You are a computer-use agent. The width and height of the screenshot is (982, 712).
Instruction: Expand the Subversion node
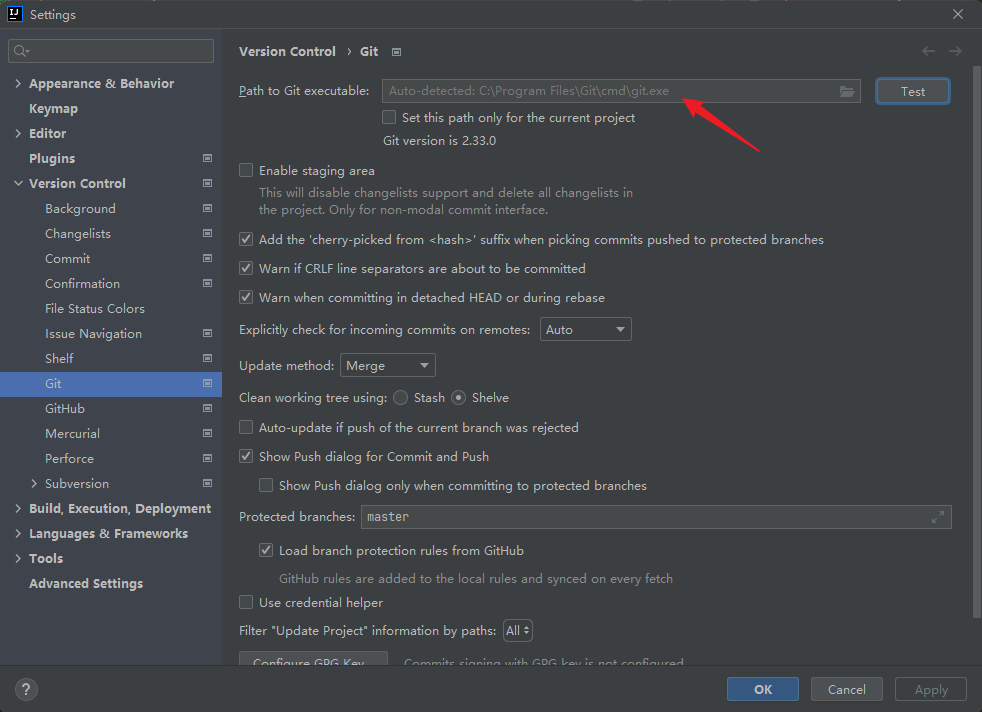tap(34, 483)
